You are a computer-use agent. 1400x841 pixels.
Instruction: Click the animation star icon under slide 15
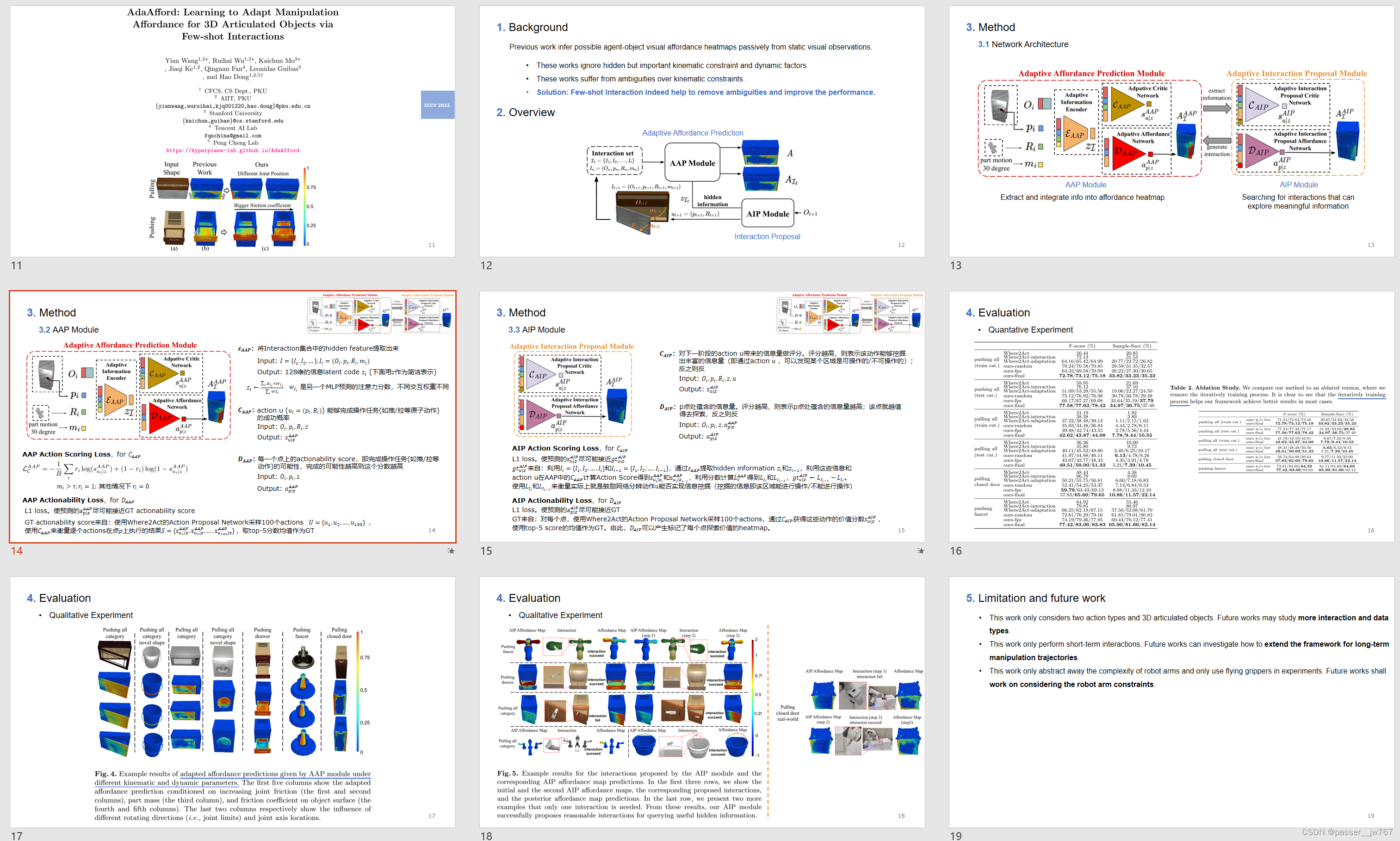(921, 551)
